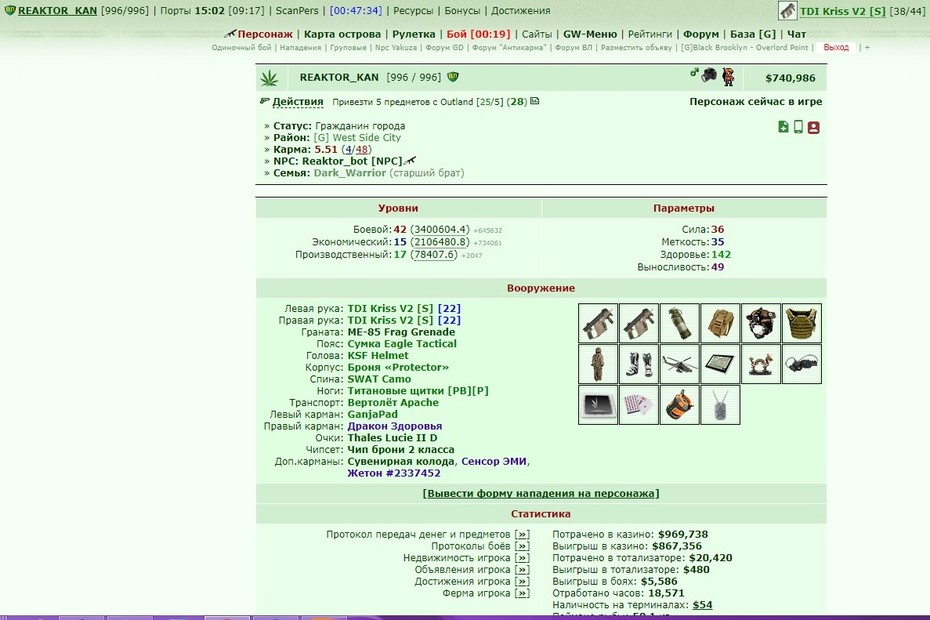This screenshot has width=930, height=620.
Task: Open the Dark_Warrior family link
Action: tap(350, 173)
